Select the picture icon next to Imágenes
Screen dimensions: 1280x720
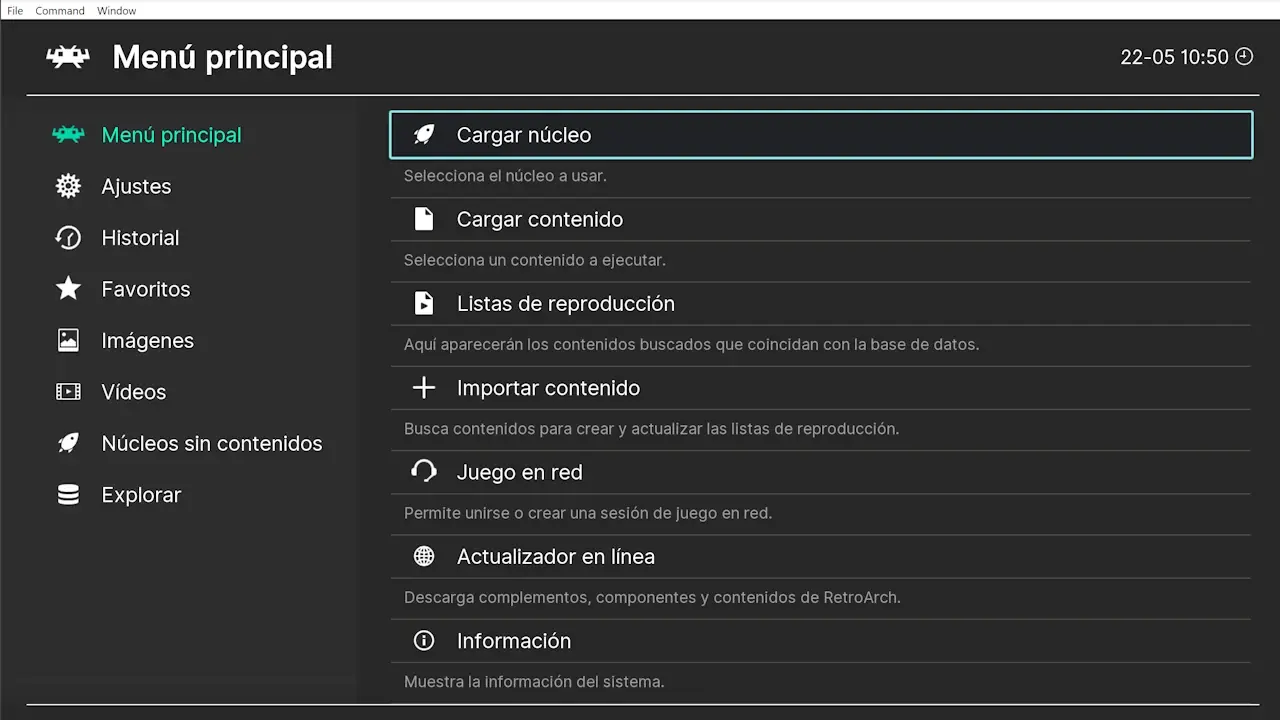(x=67, y=340)
